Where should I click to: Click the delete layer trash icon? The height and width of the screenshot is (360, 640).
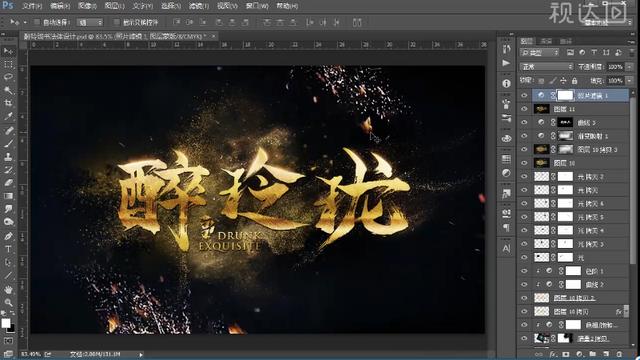tap(619, 354)
